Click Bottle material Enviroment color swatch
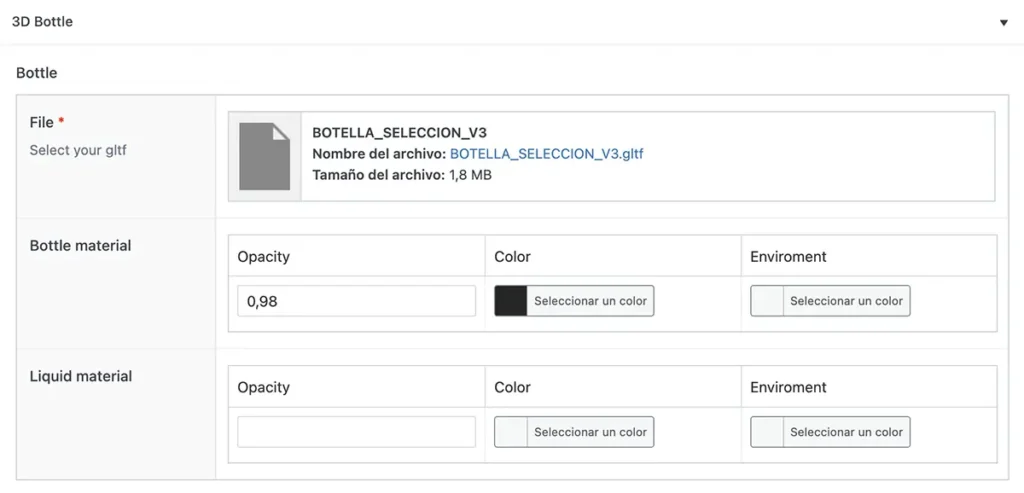 click(x=767, y=301)
